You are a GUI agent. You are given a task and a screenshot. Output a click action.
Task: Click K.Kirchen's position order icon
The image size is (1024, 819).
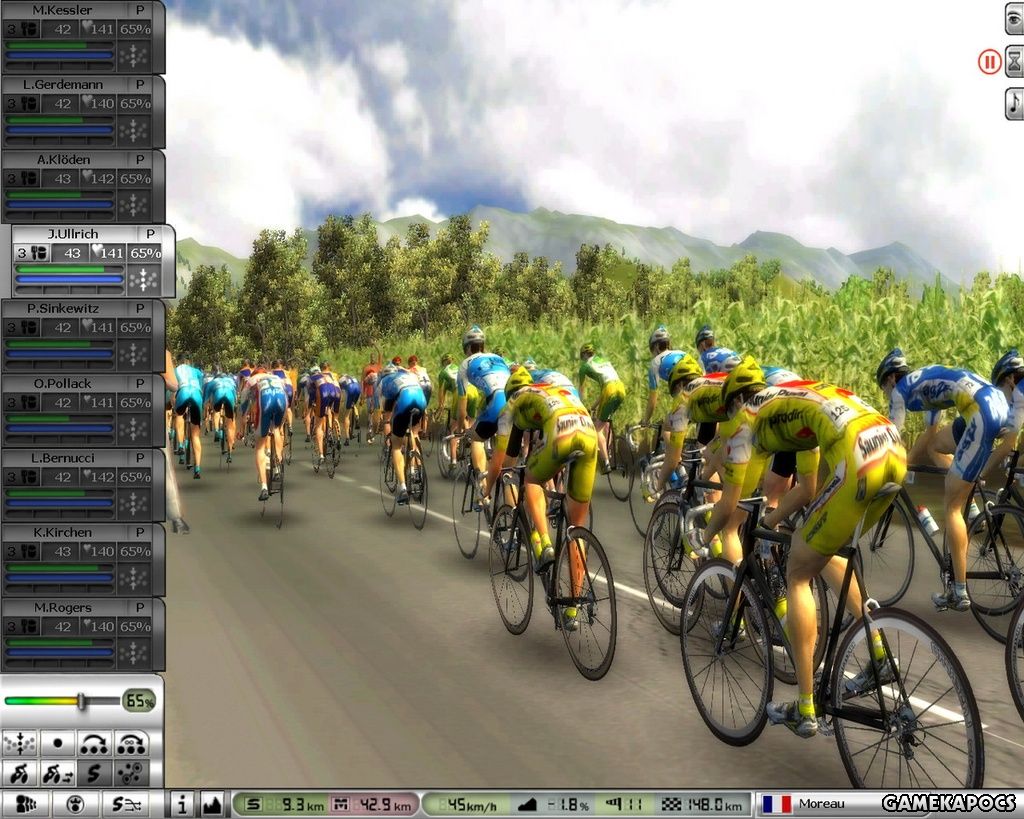[x=134, y=579]
